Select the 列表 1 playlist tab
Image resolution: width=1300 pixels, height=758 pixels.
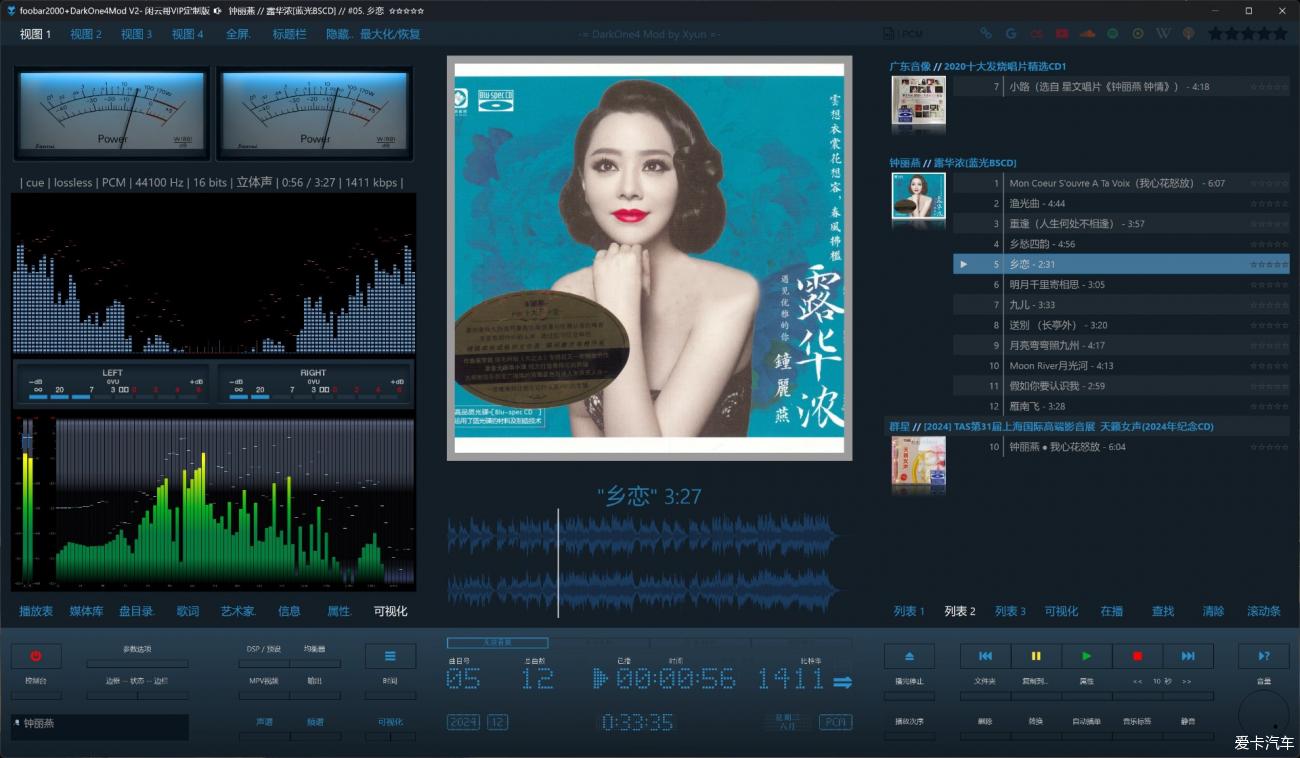point(909,611)
